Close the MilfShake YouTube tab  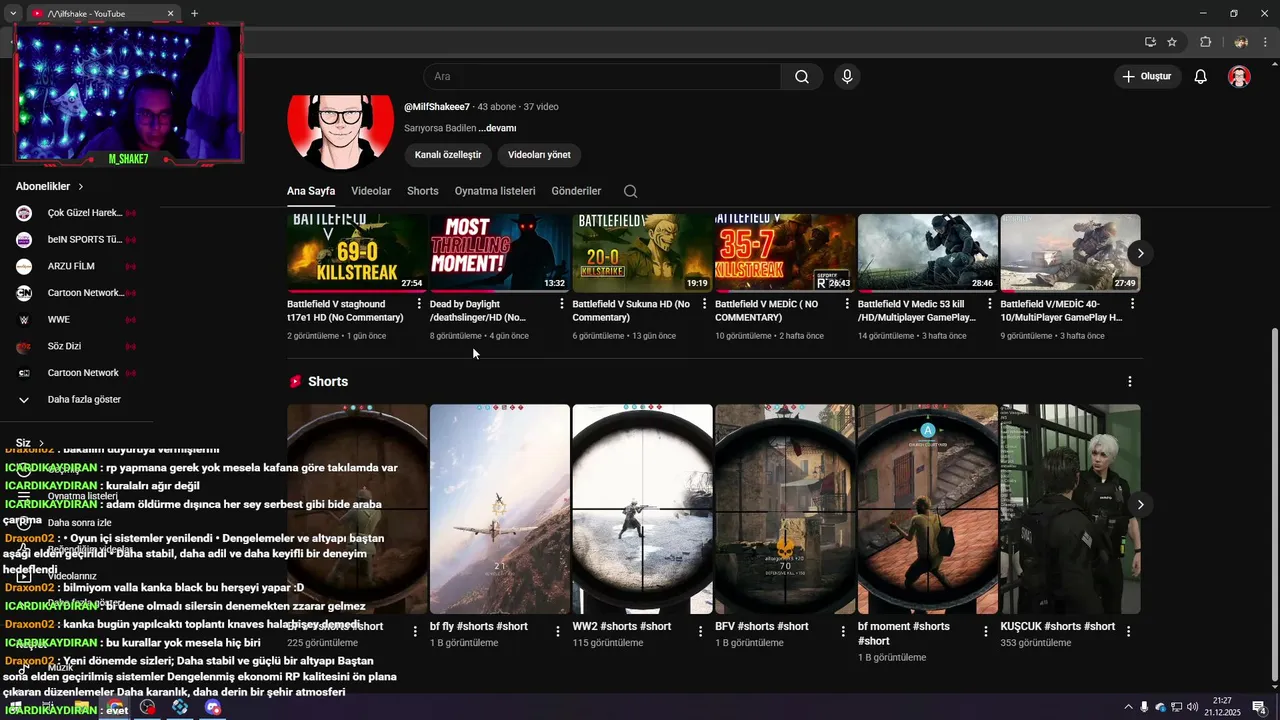(170, 14)
